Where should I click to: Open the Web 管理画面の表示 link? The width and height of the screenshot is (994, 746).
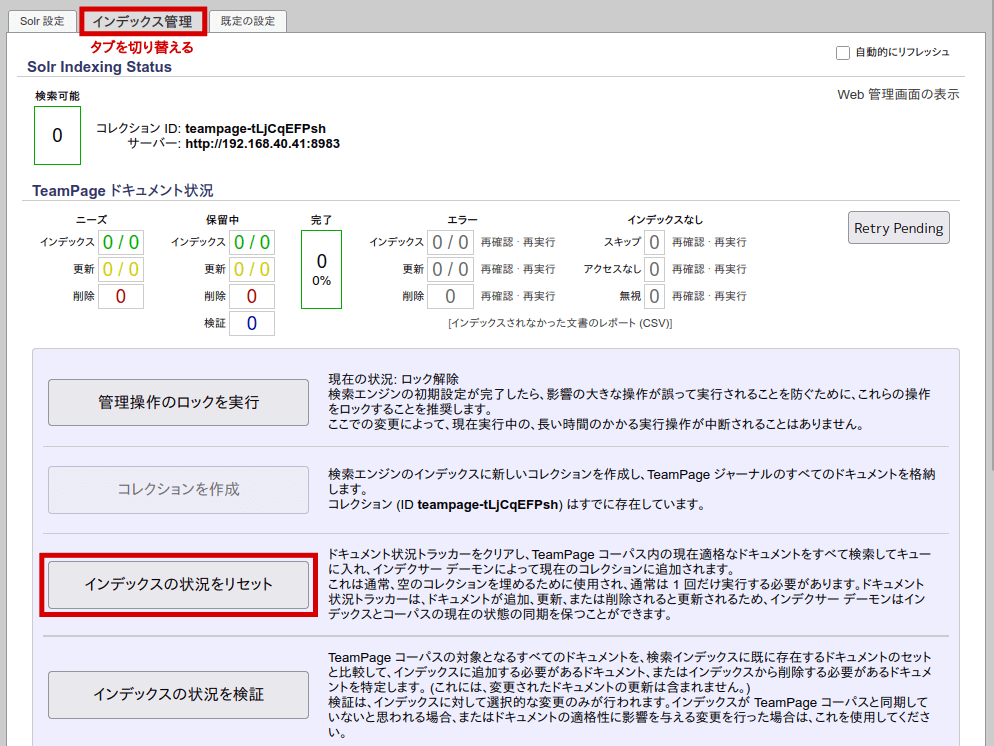pyautogui.click(x=898, y=94)
